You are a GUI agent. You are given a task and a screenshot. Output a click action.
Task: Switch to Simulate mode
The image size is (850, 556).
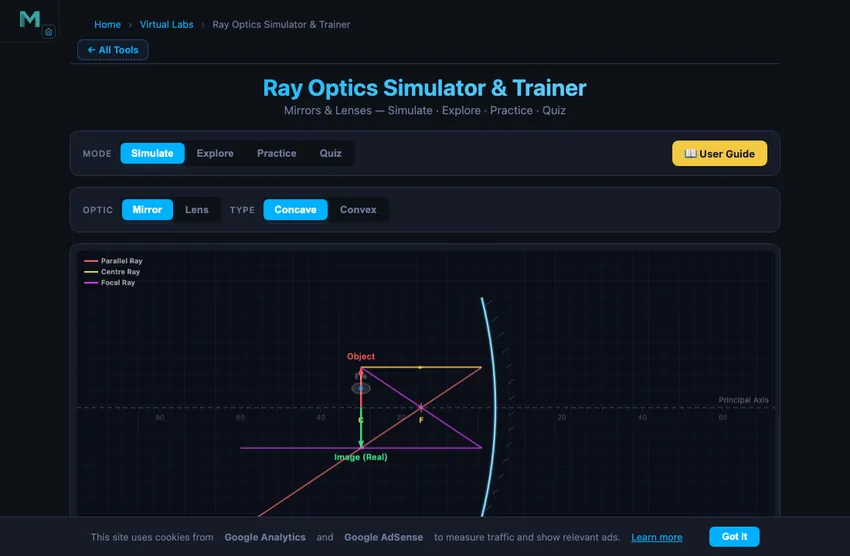152,153
